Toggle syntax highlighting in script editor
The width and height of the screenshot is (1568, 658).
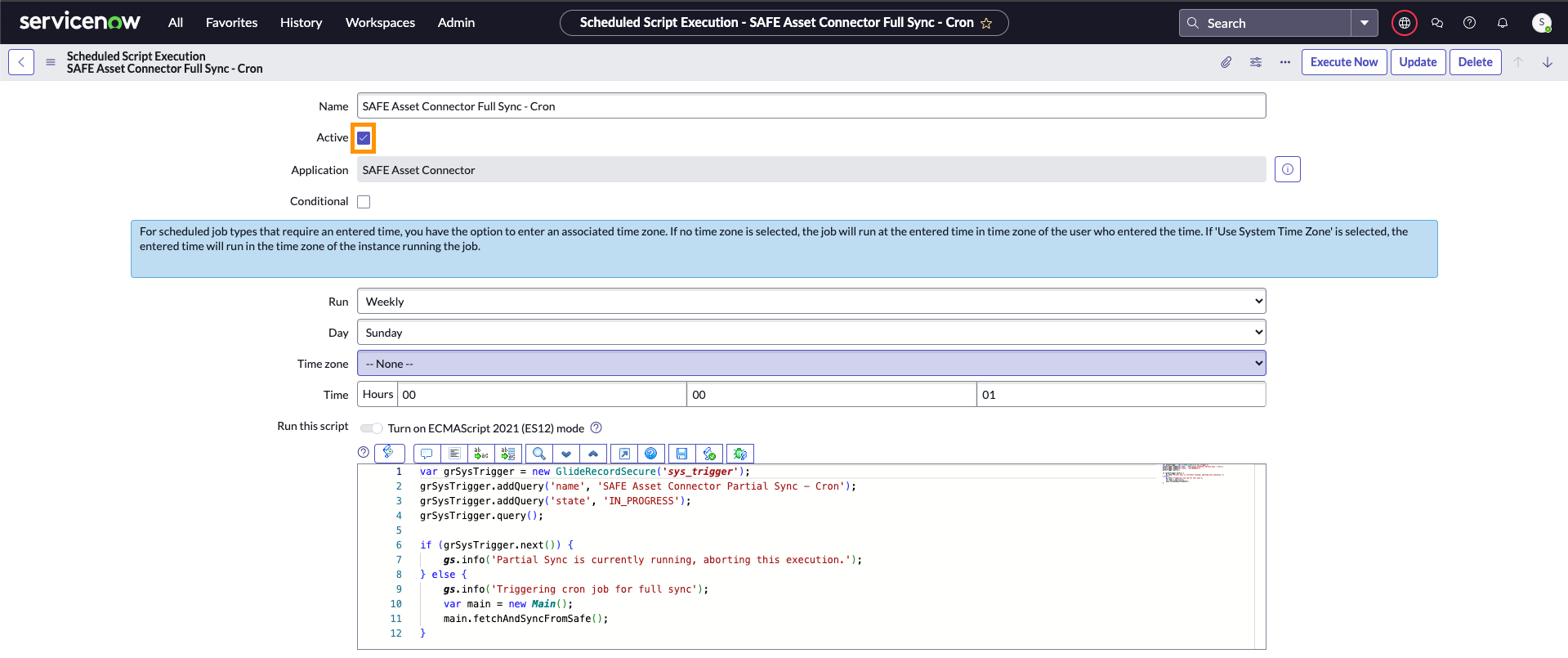point(389,453)
